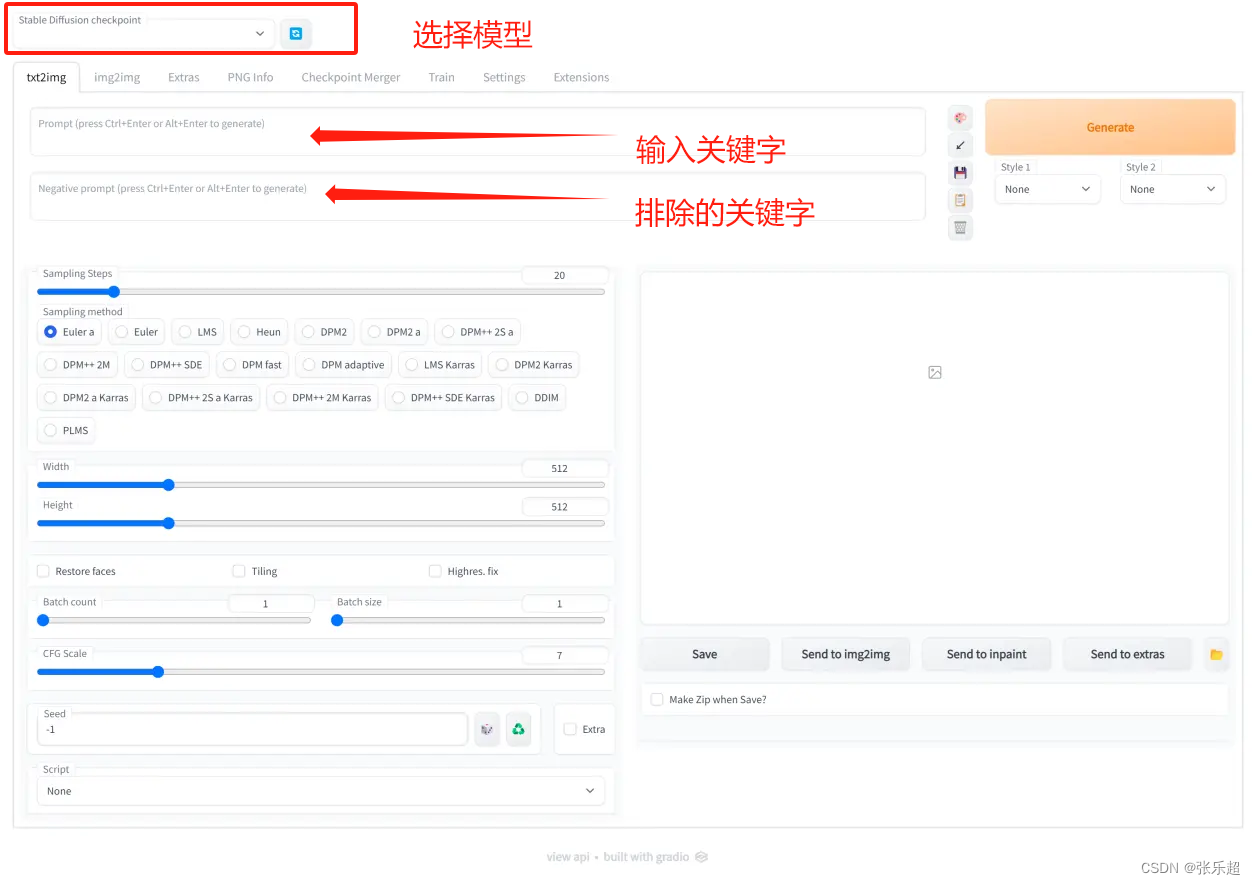Click the Seed input field

click(x=252, y=729)
